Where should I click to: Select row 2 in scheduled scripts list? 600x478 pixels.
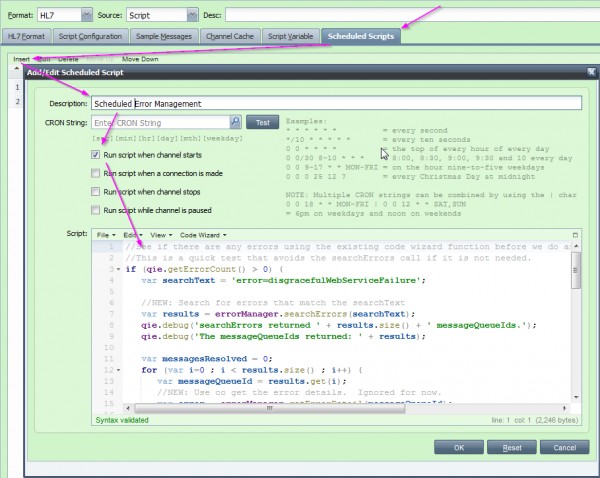[x=17, y=101]
